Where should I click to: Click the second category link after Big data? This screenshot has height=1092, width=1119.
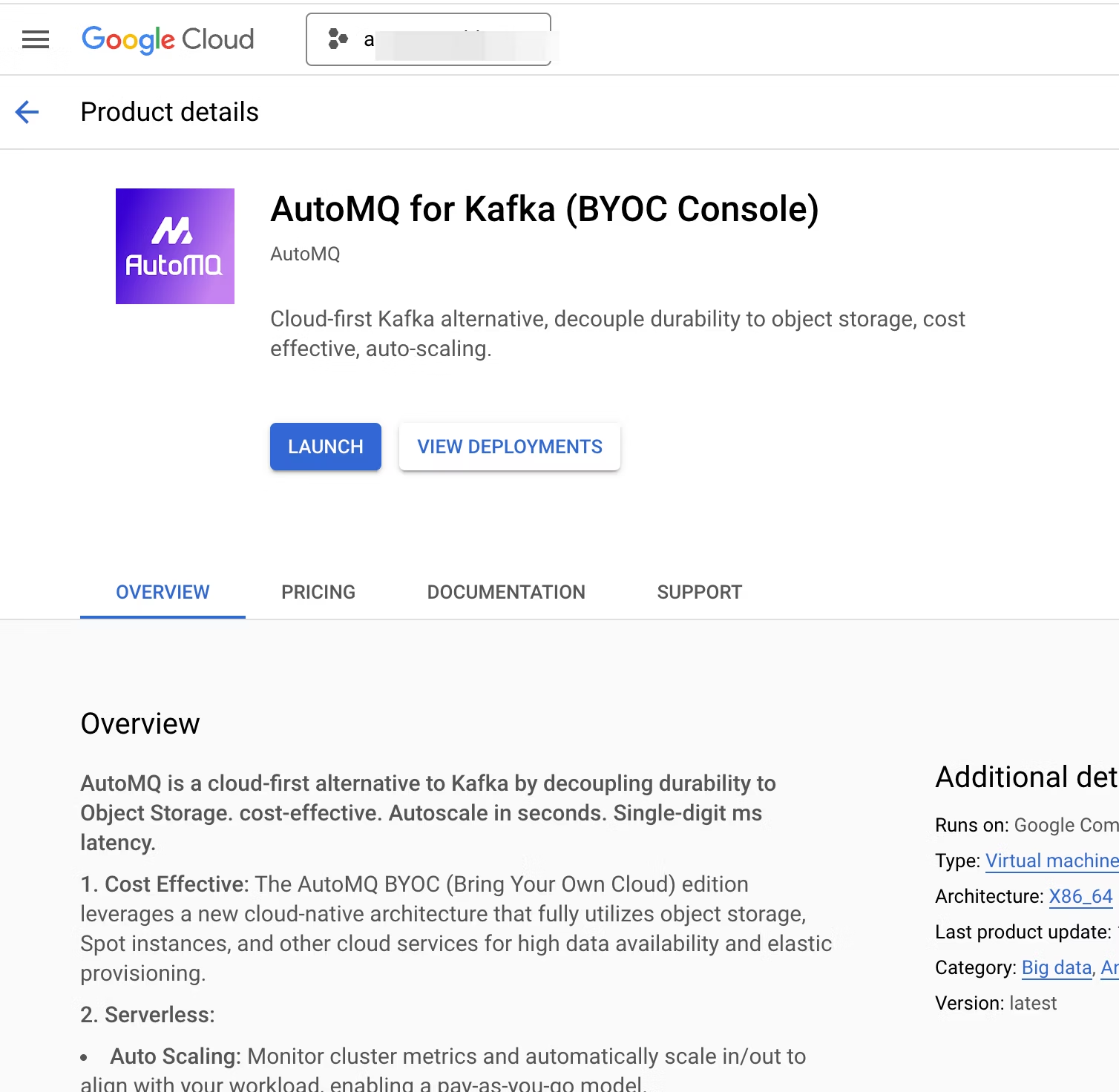(1109, 967)
